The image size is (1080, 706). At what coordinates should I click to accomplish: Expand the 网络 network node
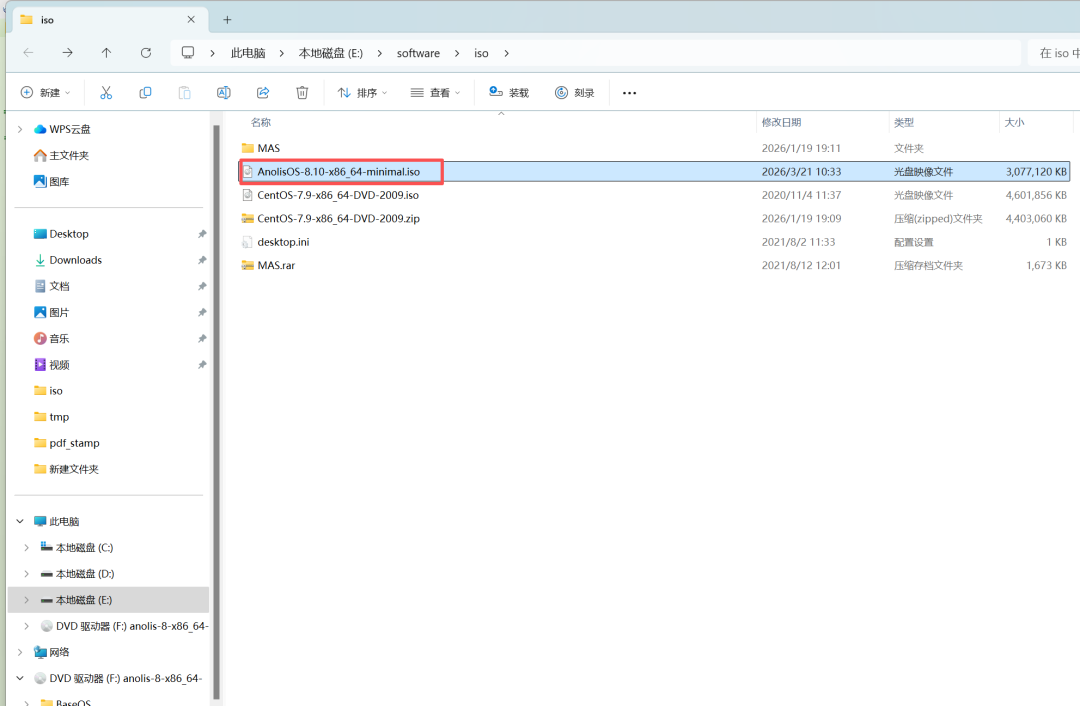coord(20,652)
